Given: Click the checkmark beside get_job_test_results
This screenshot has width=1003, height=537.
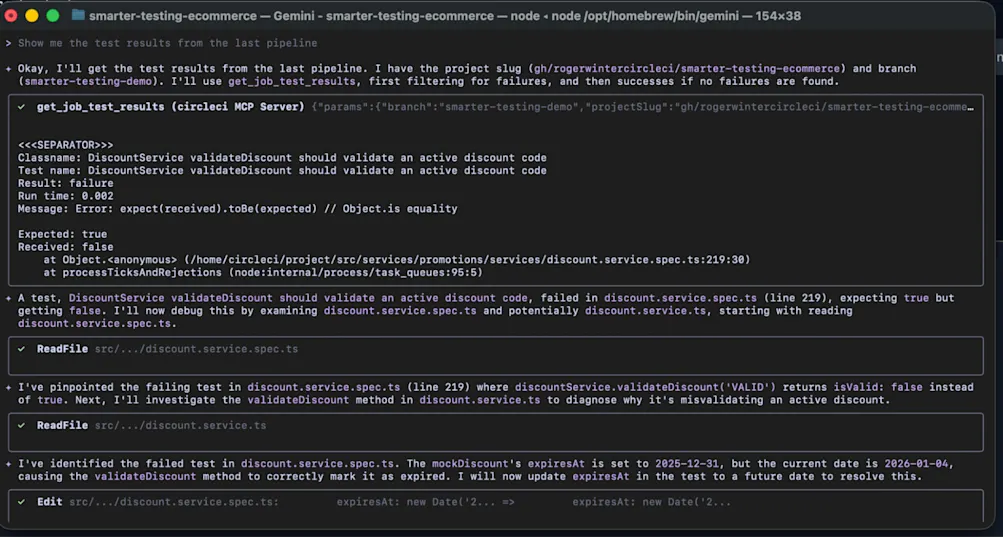Looking at the screenshot, I should [21, 107].
